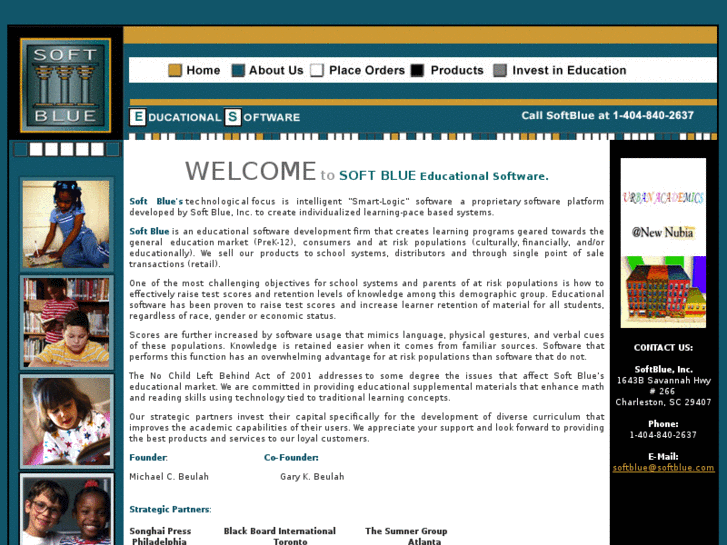Click the E-Mail: label in sidebar

(x=663, y=457)
